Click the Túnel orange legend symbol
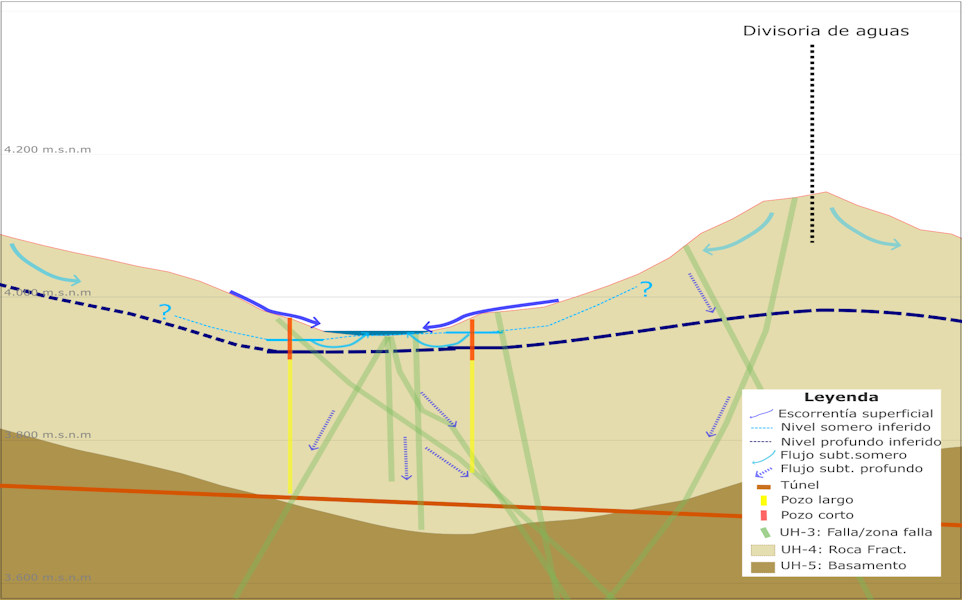962x600 pixels. click(x=762, y=486)
